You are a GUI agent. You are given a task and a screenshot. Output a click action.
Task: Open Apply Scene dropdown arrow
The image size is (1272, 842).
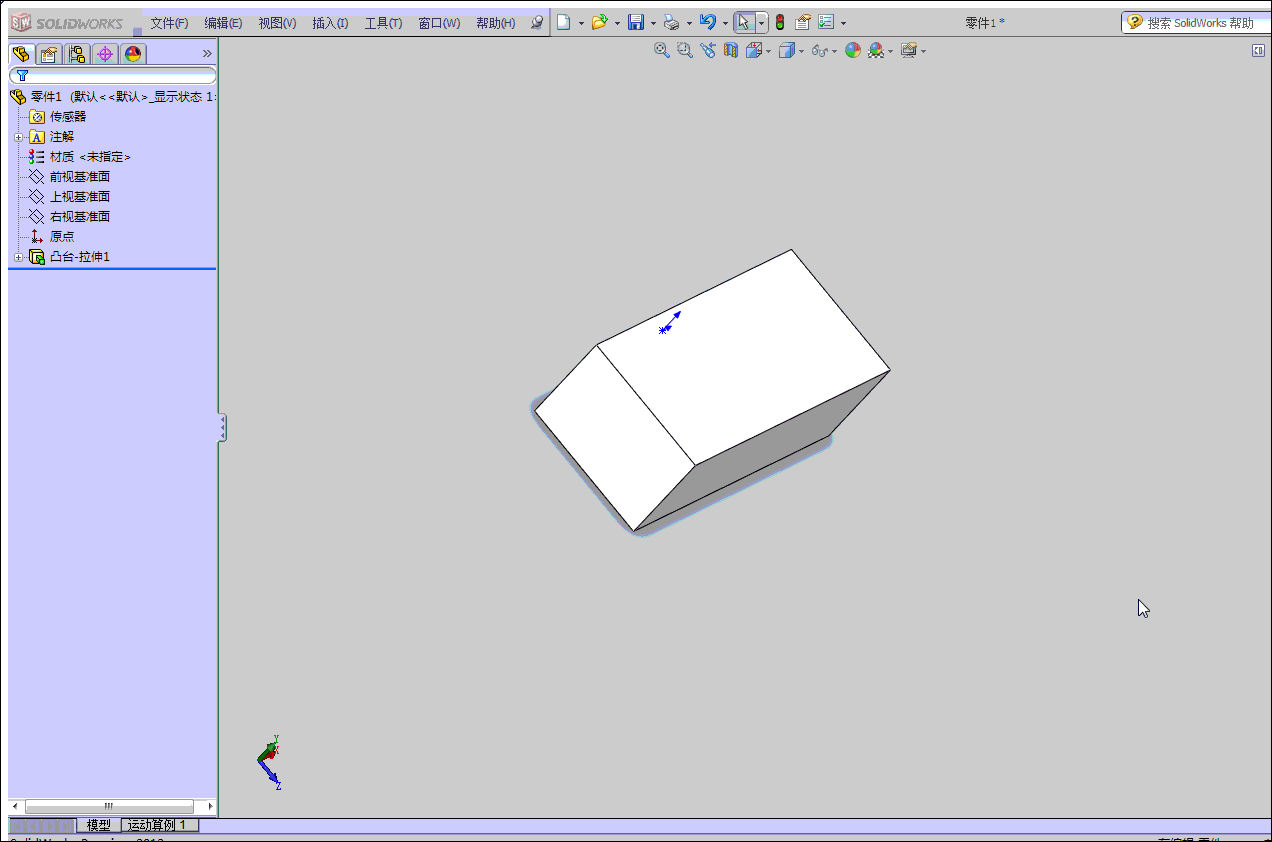pos(891,51)
